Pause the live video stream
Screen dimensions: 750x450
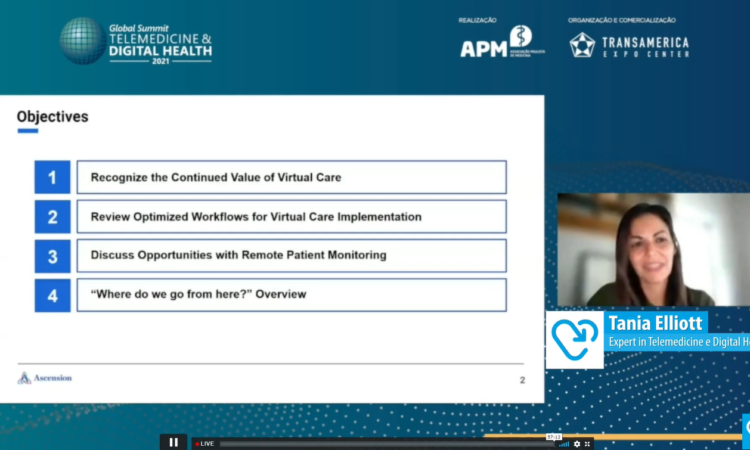pos(173,442)
